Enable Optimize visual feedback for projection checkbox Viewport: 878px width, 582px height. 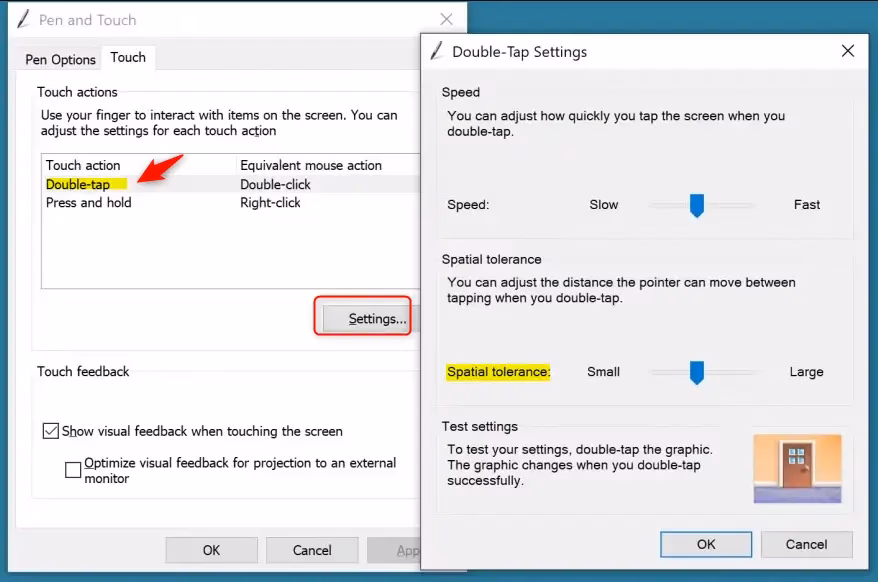73,470
